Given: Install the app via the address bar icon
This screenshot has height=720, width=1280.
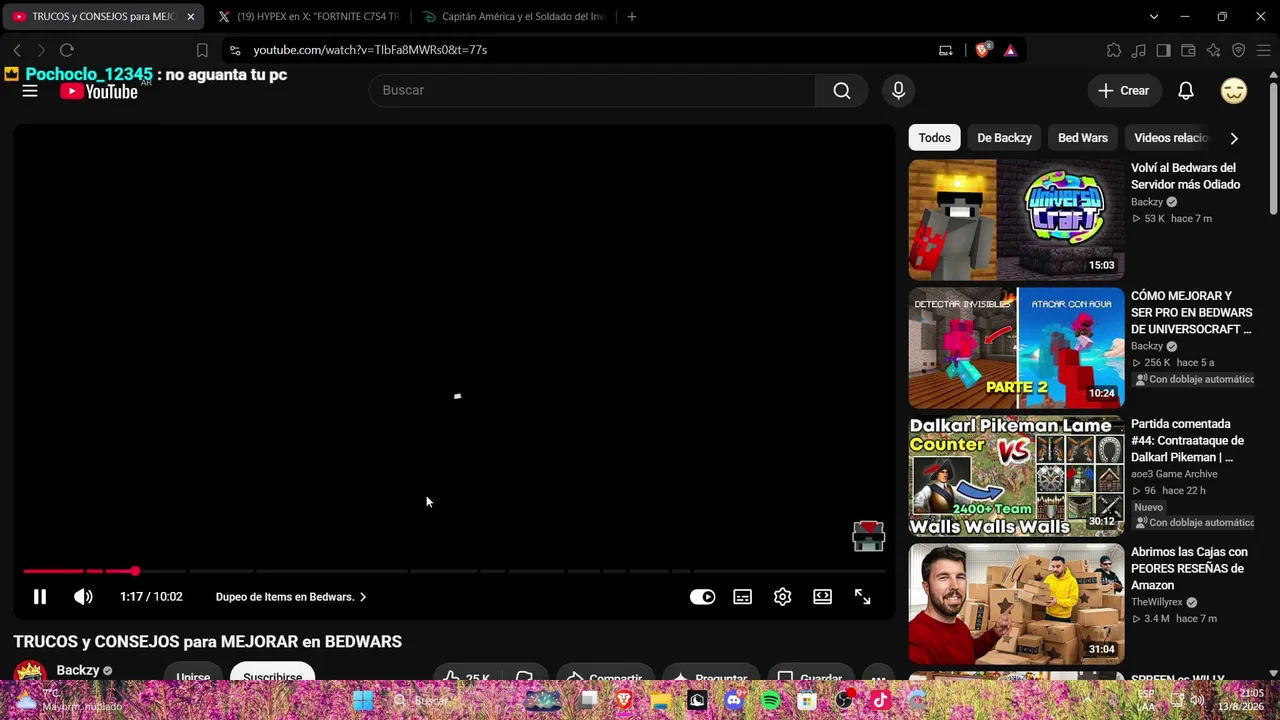Looking at the screenshot, I should pyautogui.click(x=946, y=50).
